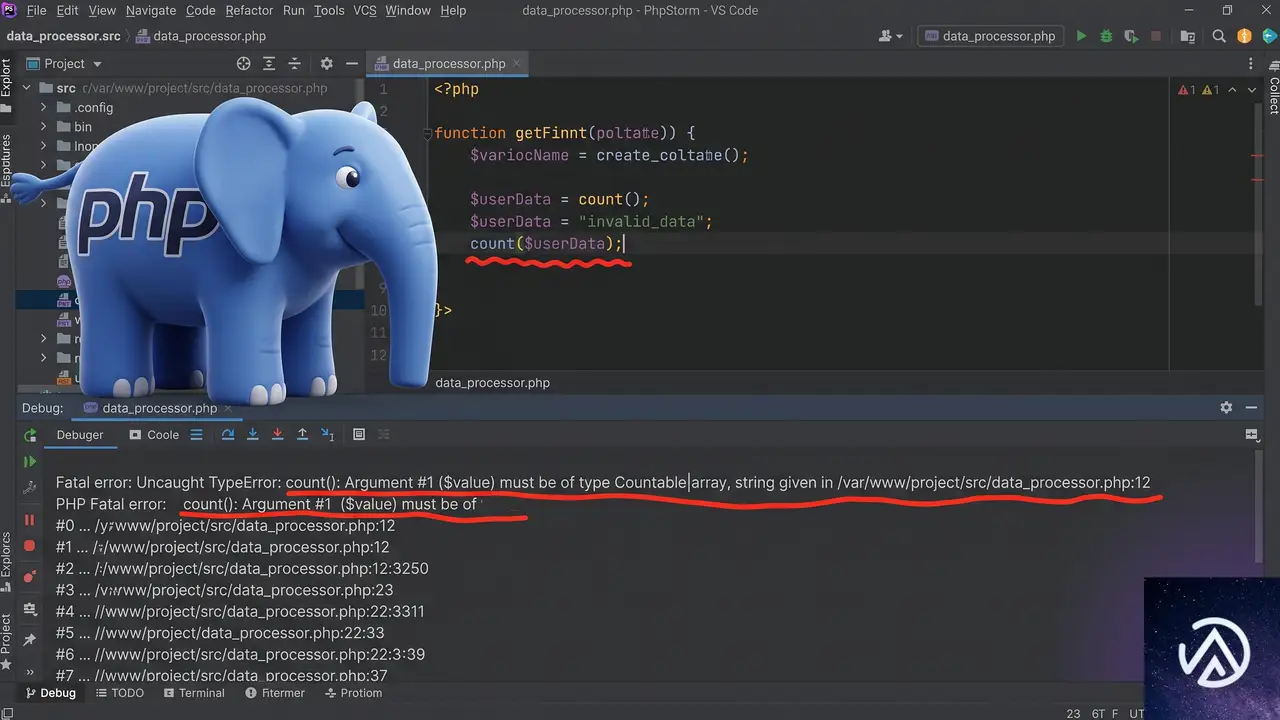Open the File menu
The image size is (1280, 720).
[x=36, y=10]
